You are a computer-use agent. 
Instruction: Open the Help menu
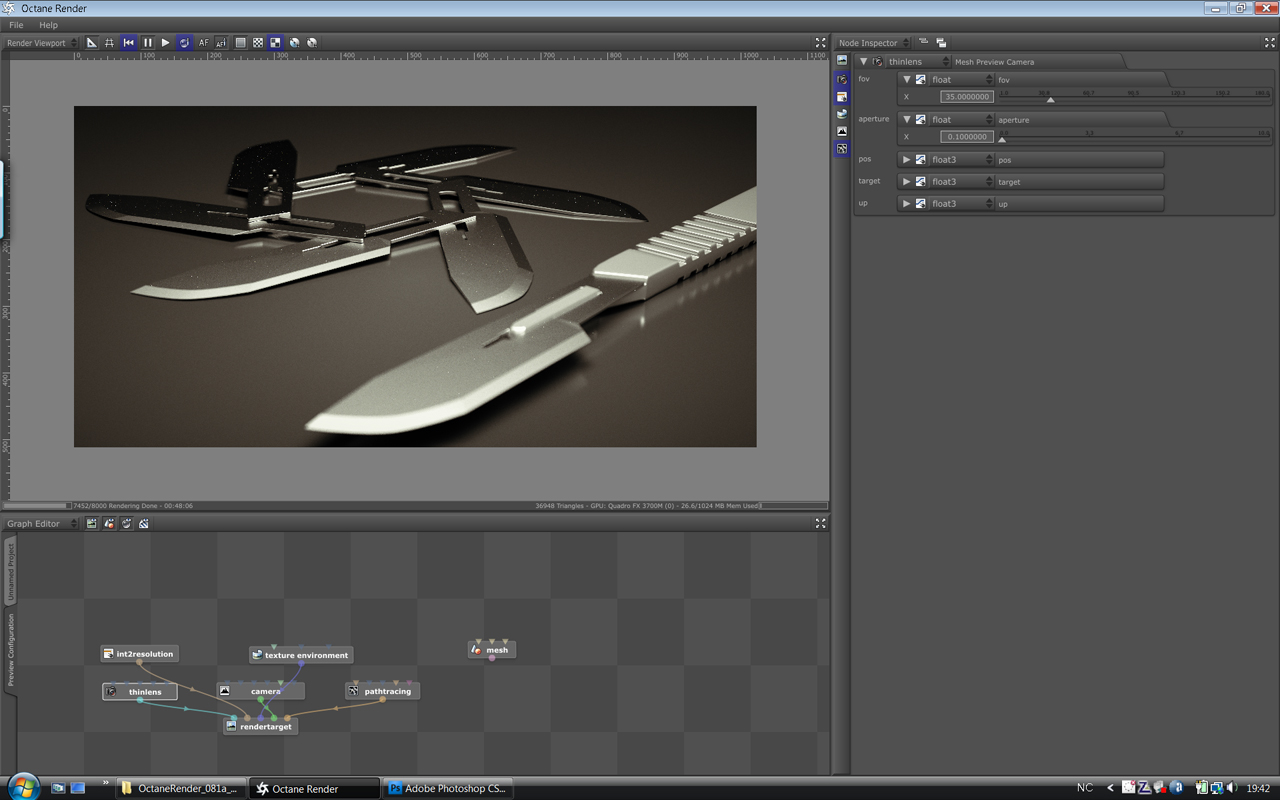click(48, 25)
